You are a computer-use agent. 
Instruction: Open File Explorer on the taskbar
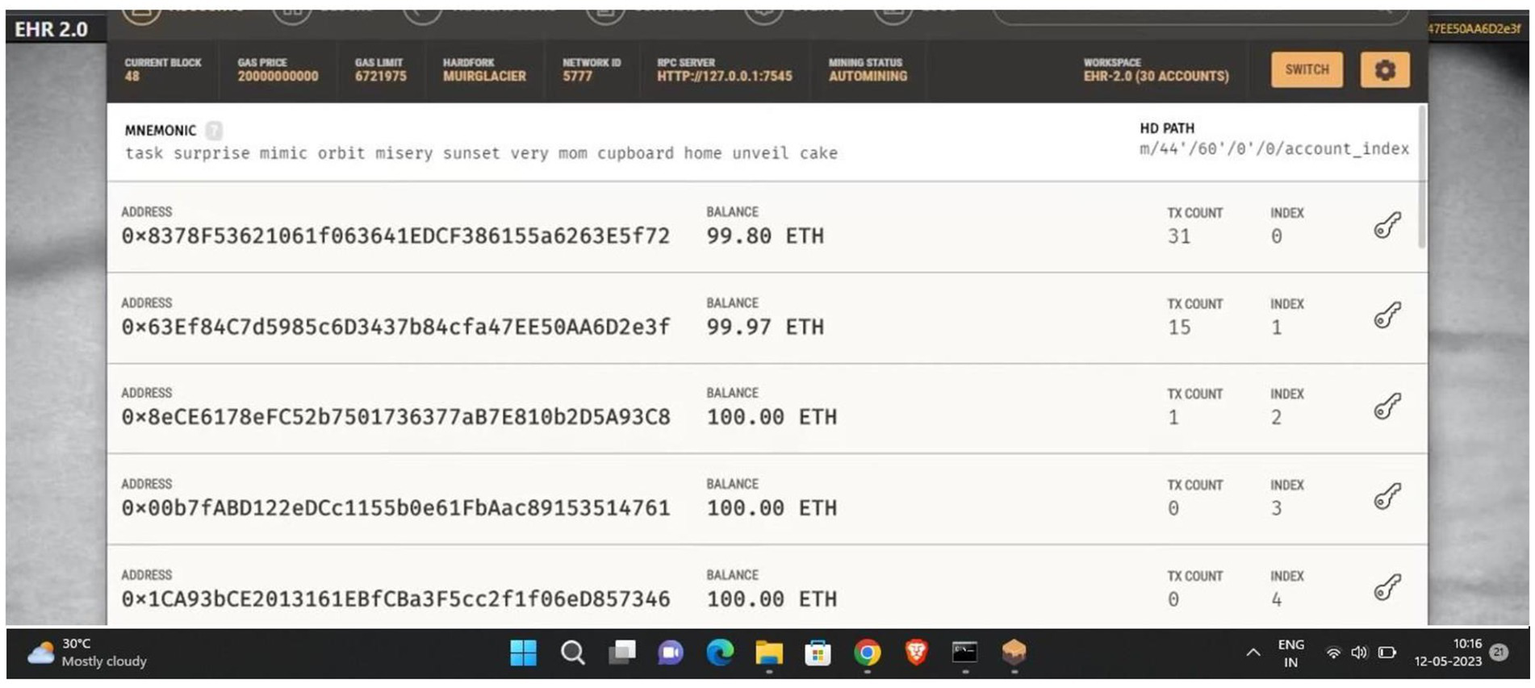769,653
